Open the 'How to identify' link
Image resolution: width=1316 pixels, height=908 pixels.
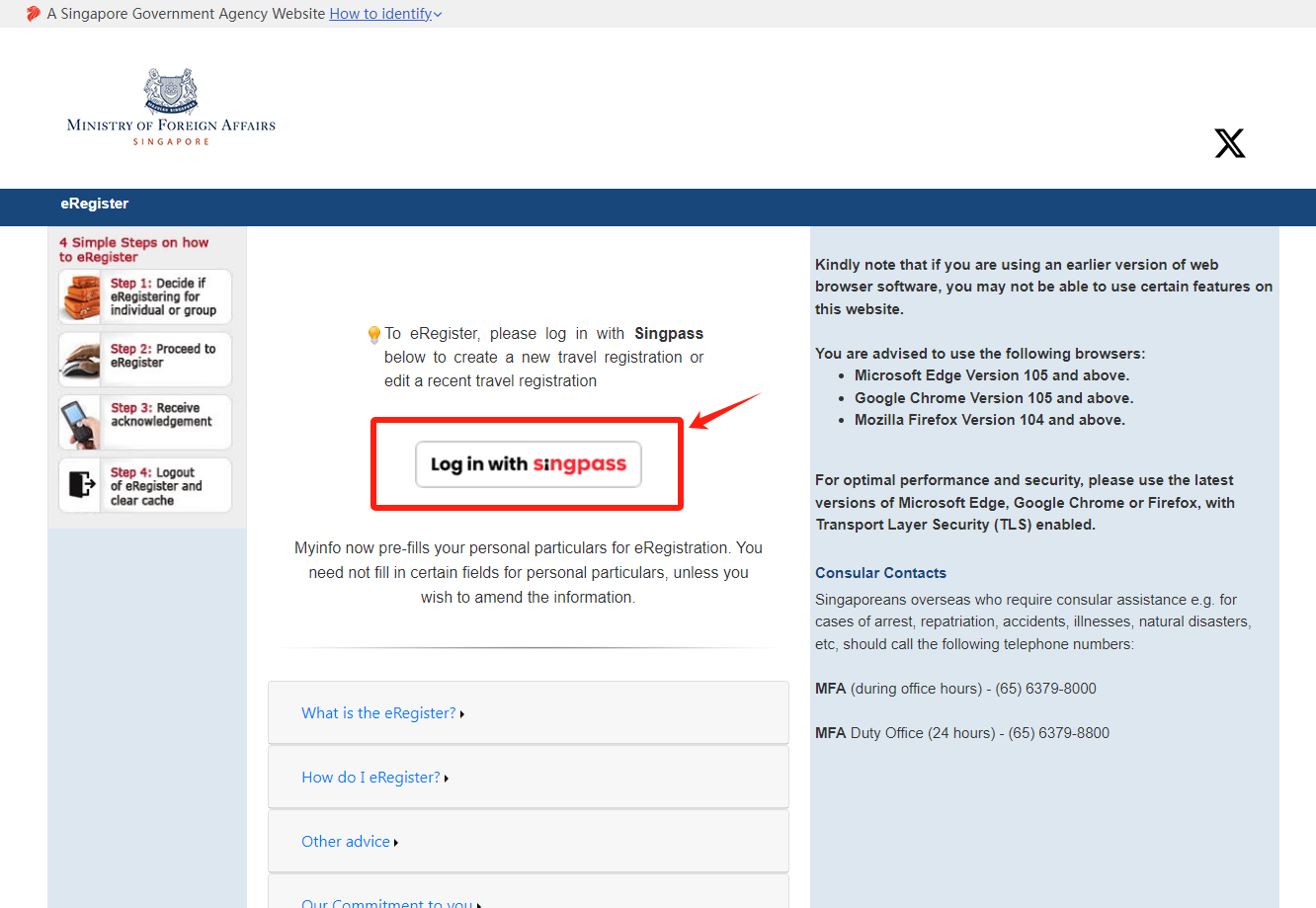pyautogui.click(x=380, y=14)
